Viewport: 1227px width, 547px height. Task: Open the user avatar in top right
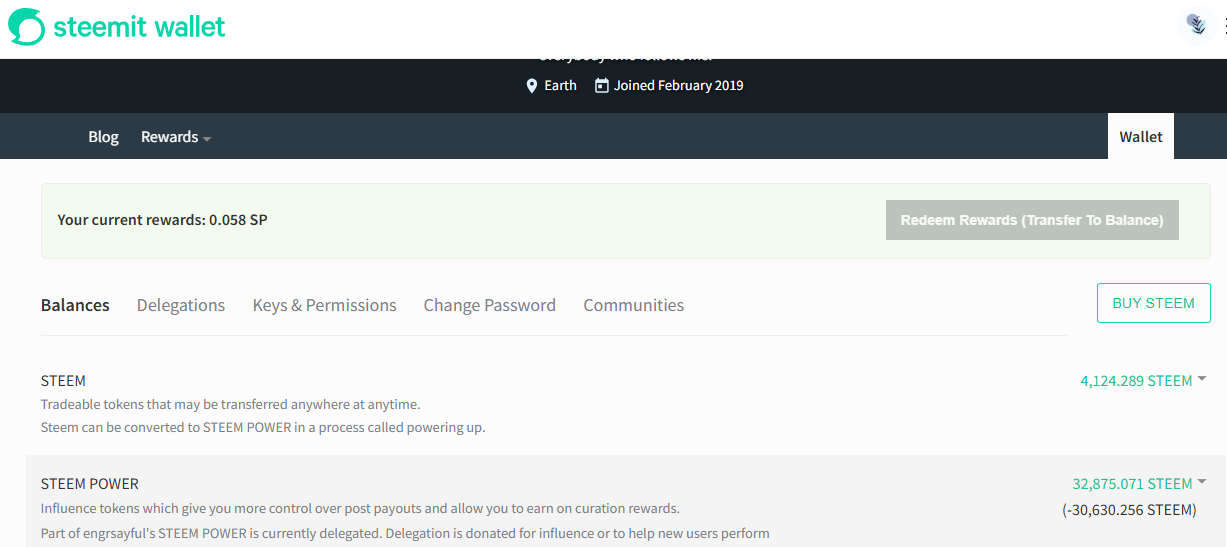[x=1195, y=25]
